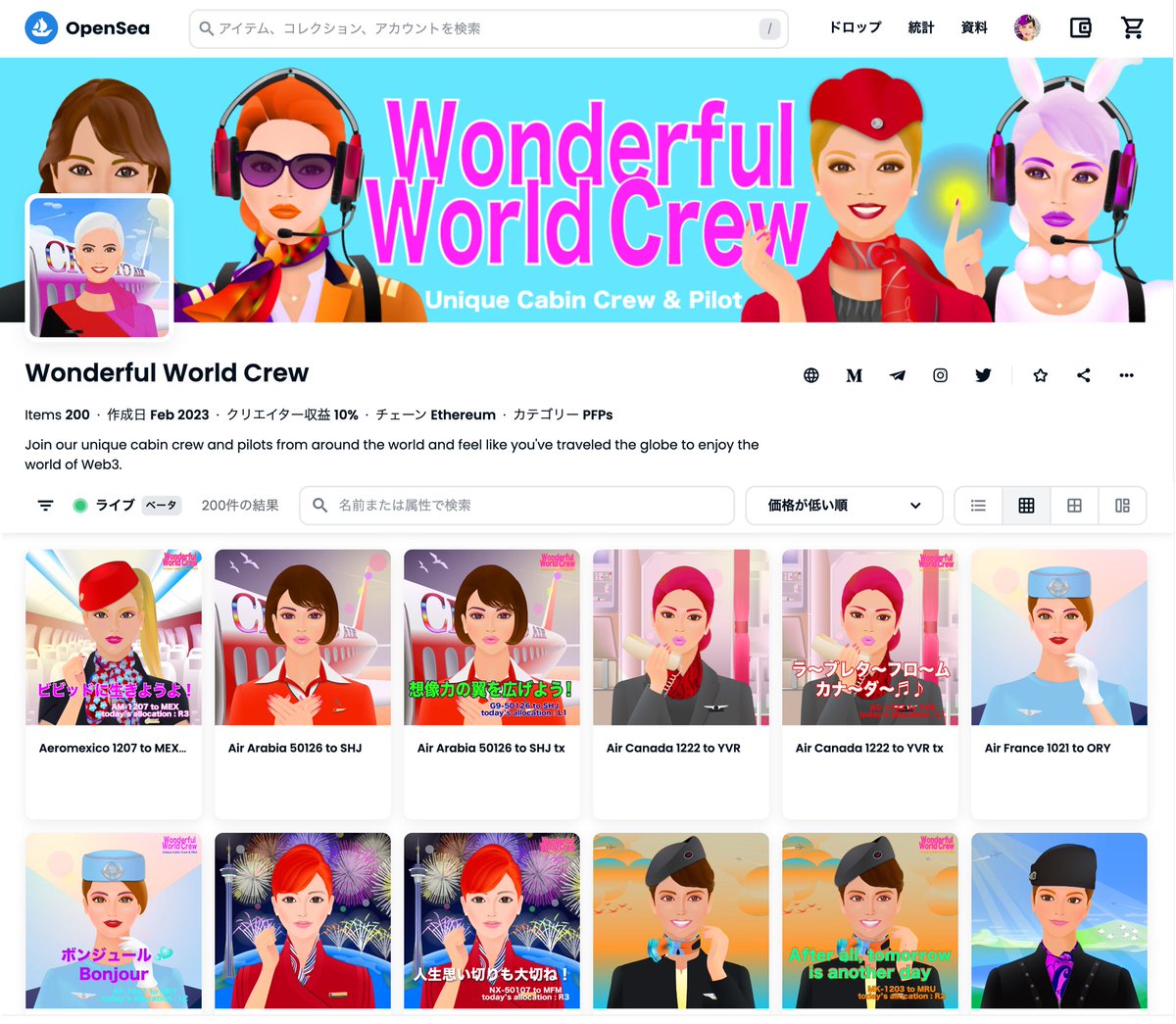This screenshot has width=1176, height=1024.
Task: Open the wallet icon in header
Action: point(1080,28)
